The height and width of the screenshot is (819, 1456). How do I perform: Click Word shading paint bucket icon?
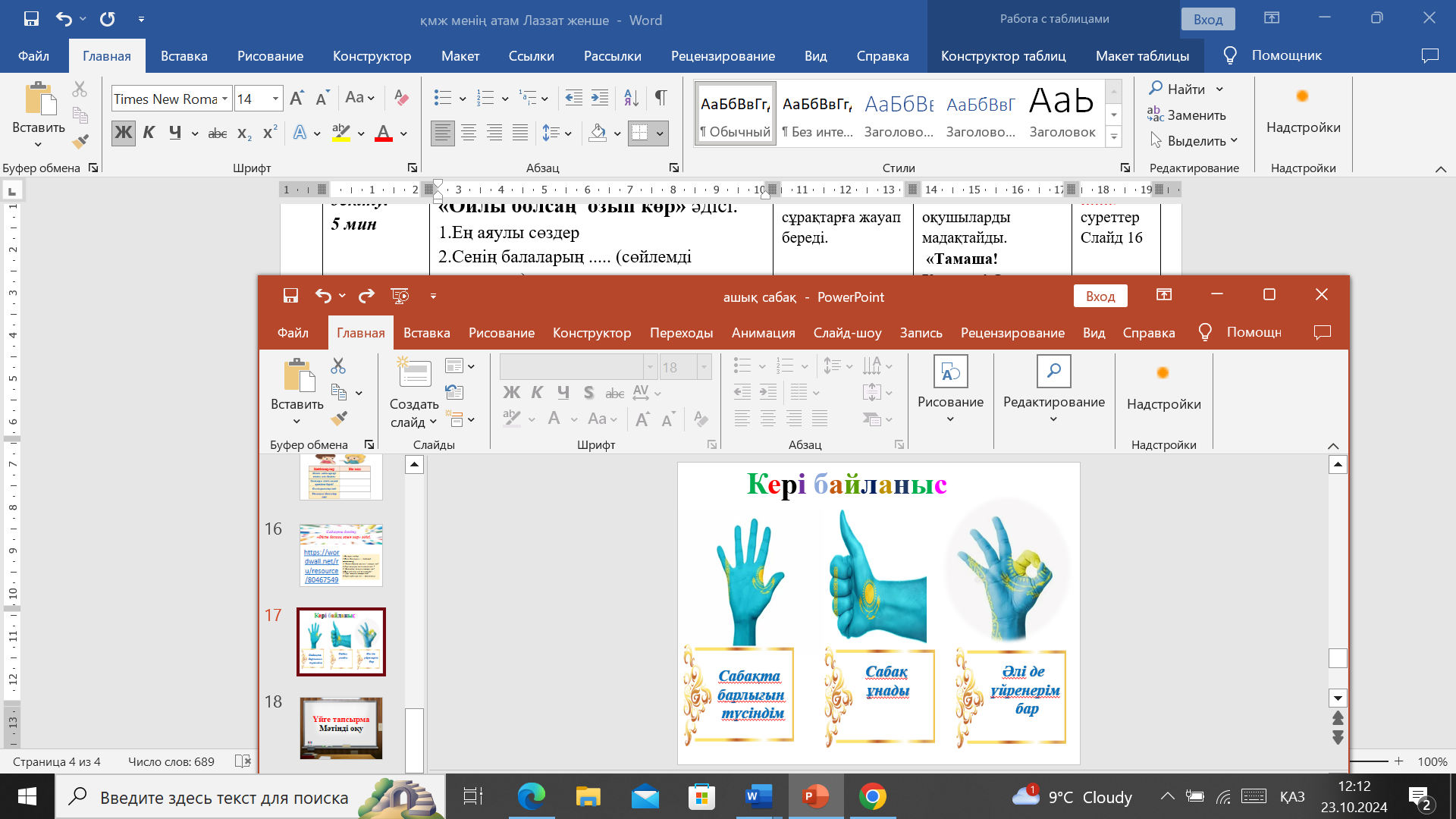[x=598, y=133]
